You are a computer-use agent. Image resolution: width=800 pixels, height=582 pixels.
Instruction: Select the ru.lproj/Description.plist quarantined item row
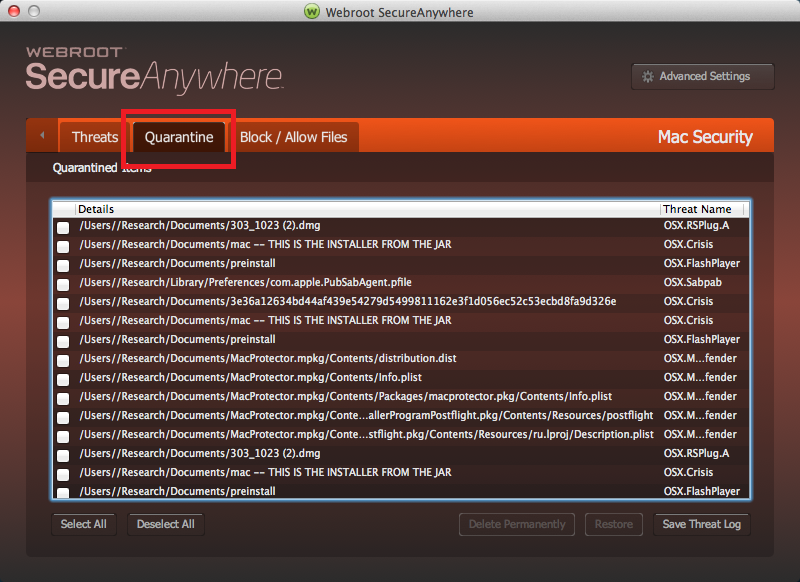(x=401, y=435)
